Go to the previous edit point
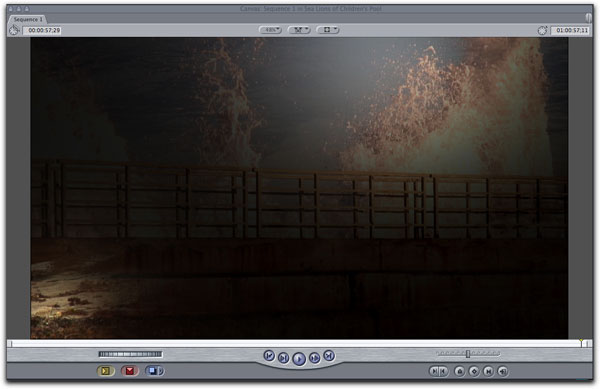The height and width of the screenshot is (389, 600). 269,356
